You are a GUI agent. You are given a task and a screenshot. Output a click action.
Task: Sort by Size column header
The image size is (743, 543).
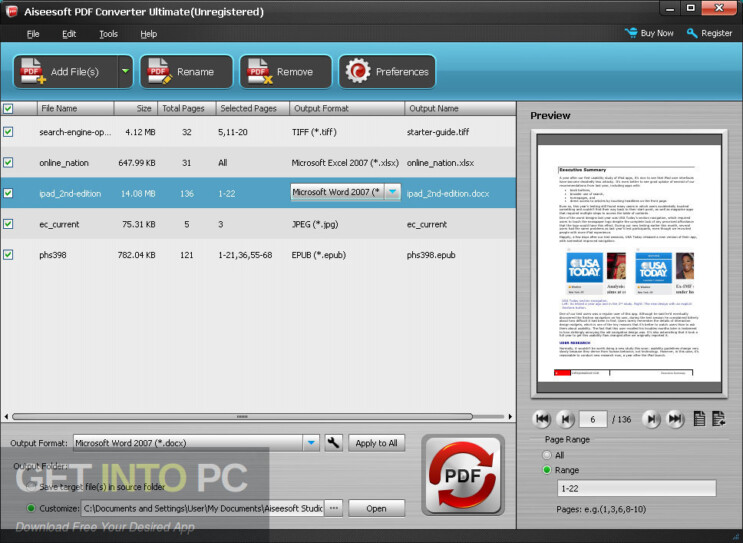pos(136,109)
